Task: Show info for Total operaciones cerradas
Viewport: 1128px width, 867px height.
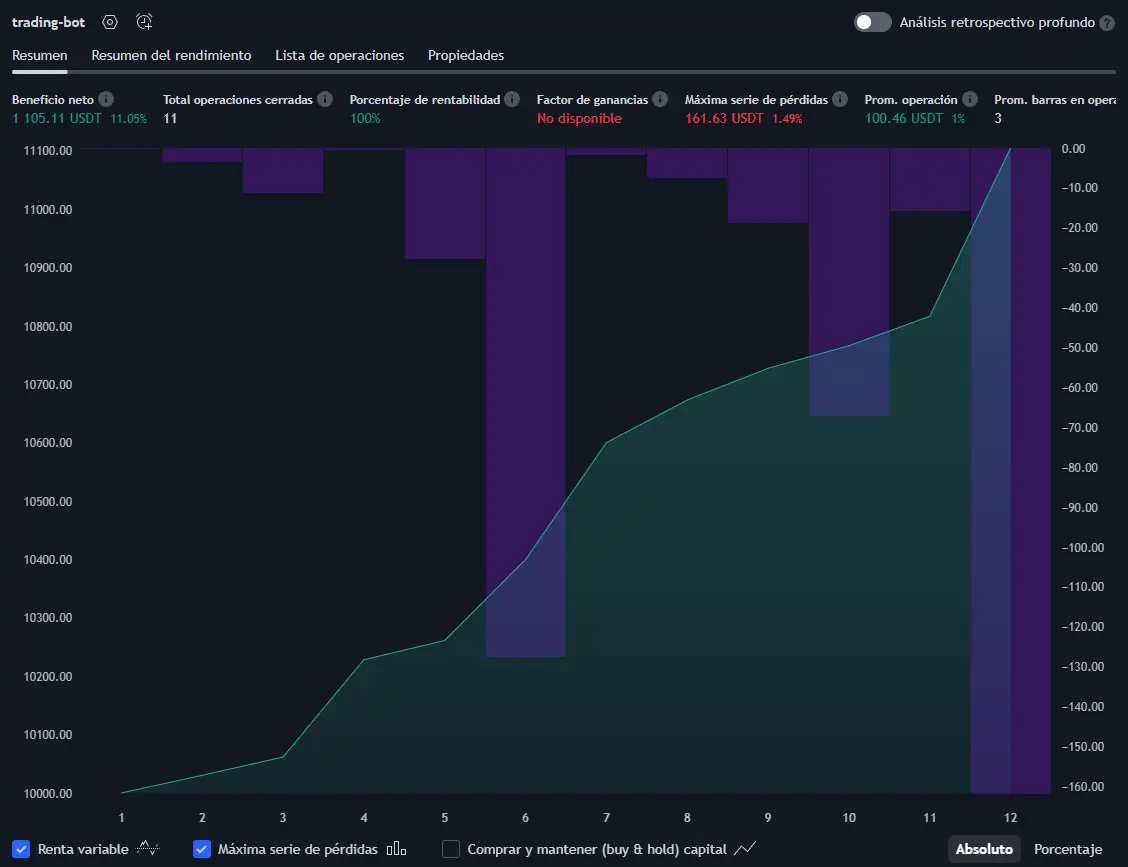Action: [324, 99]
